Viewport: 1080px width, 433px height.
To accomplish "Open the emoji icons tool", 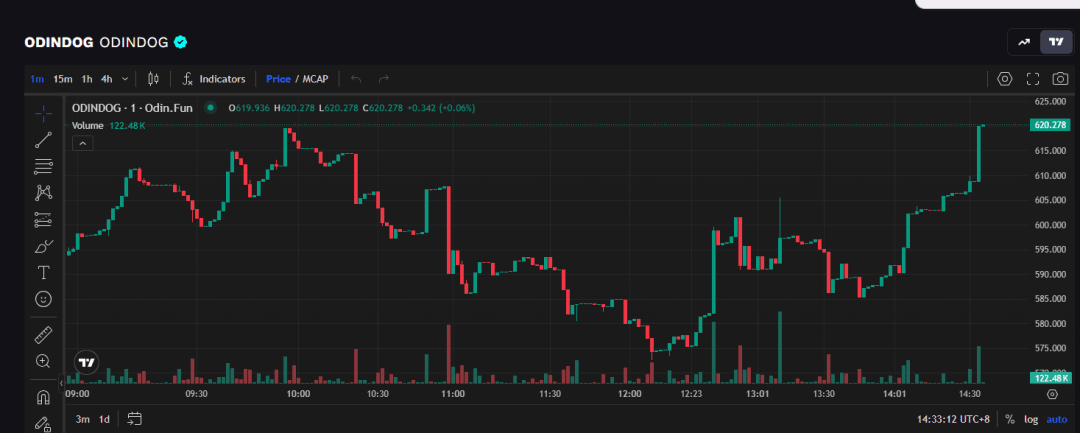I will tap(43, 299).
